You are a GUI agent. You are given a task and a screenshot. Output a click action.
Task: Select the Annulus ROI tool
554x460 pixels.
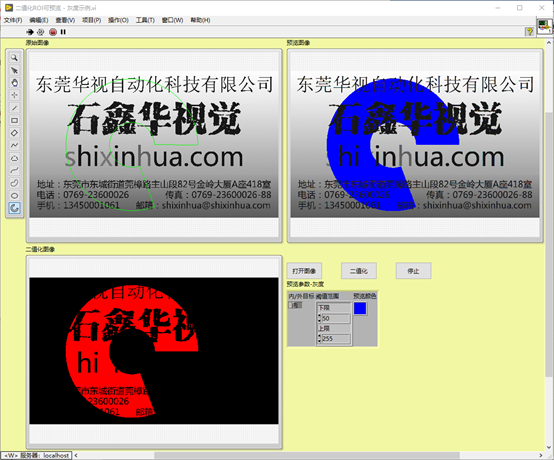coord(14,208)
